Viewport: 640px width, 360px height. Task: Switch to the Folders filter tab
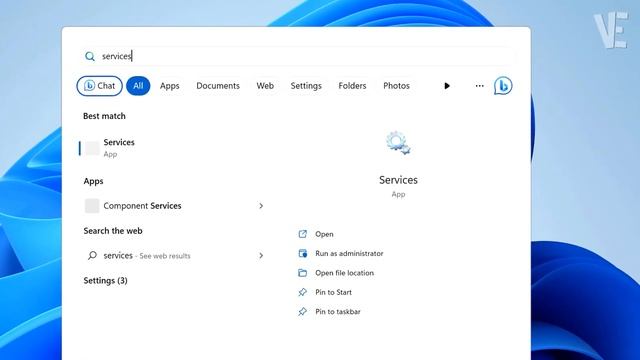352,86
